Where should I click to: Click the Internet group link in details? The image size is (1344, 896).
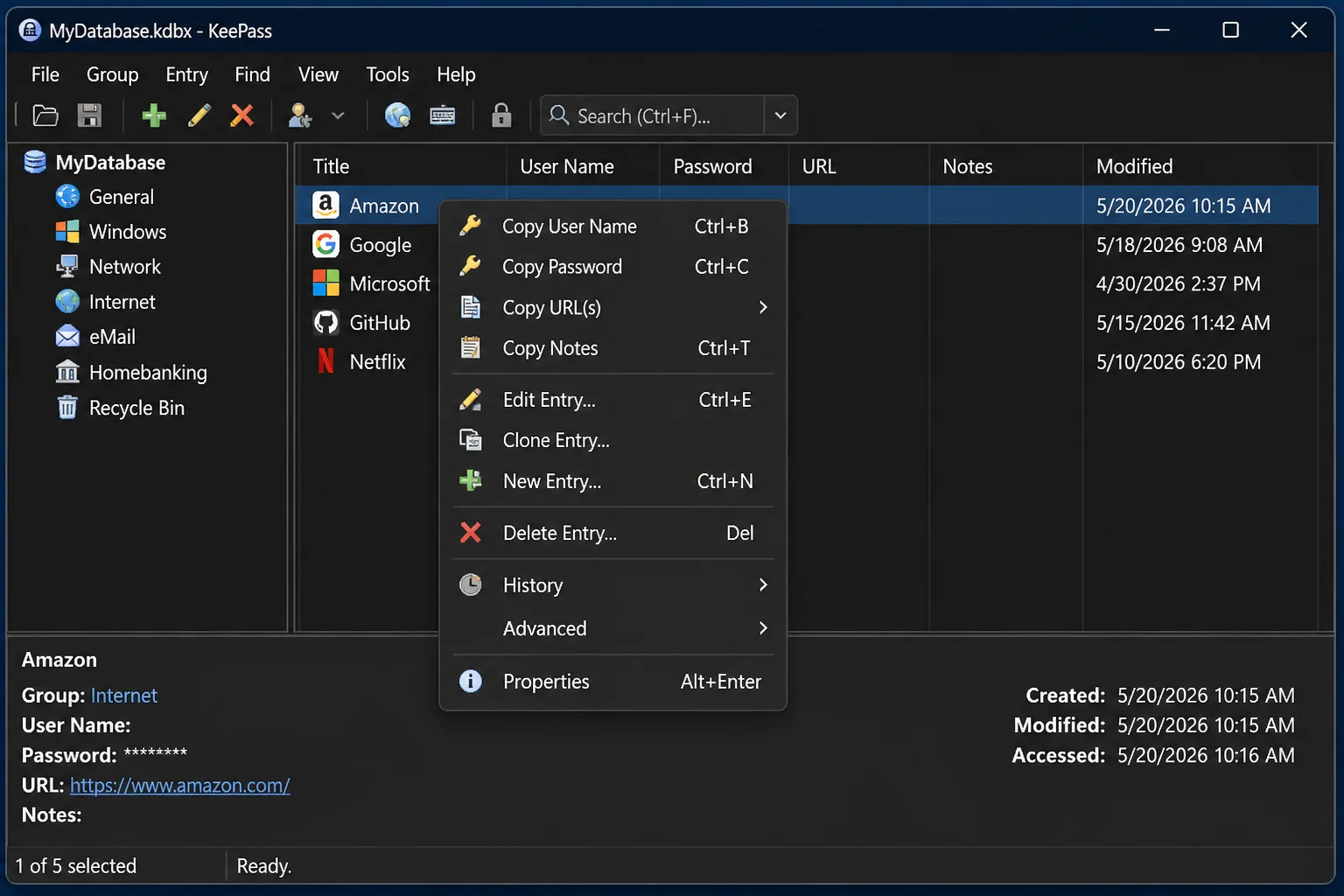tap(124, 696)
